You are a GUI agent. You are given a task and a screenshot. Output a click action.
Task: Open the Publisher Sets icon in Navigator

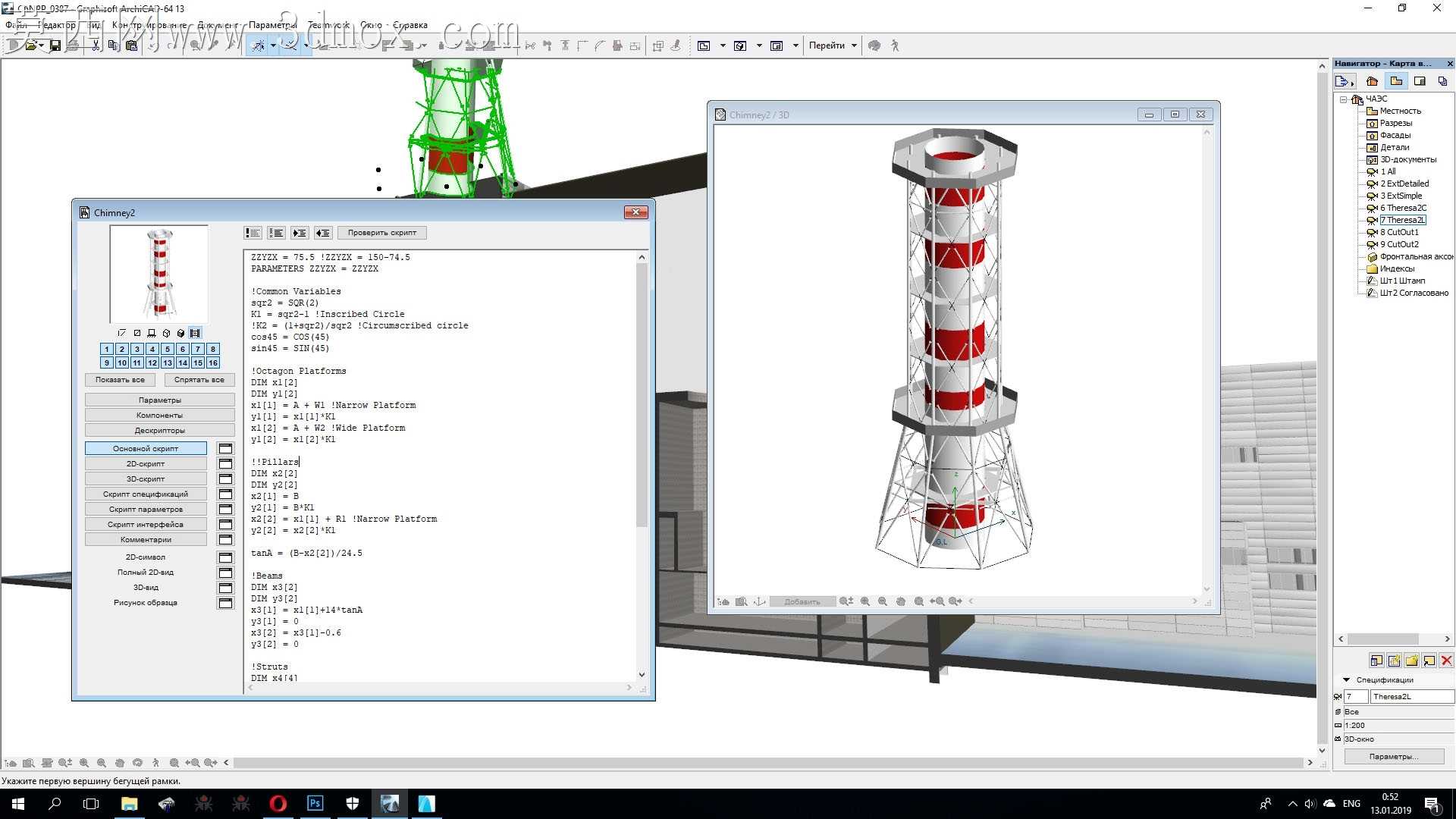tap(1442, 81)
